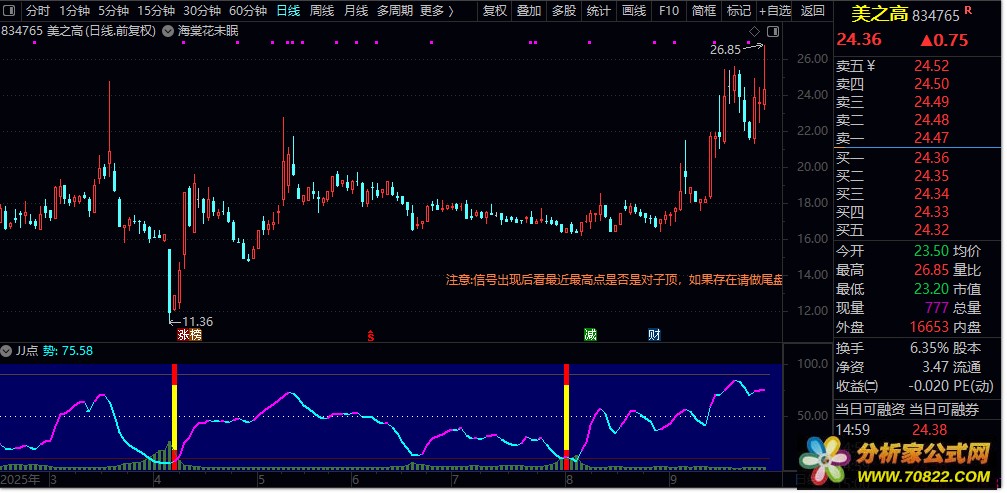
Task: Click the 涨榜 event marker icon
Action: click(x=190, y=334)
